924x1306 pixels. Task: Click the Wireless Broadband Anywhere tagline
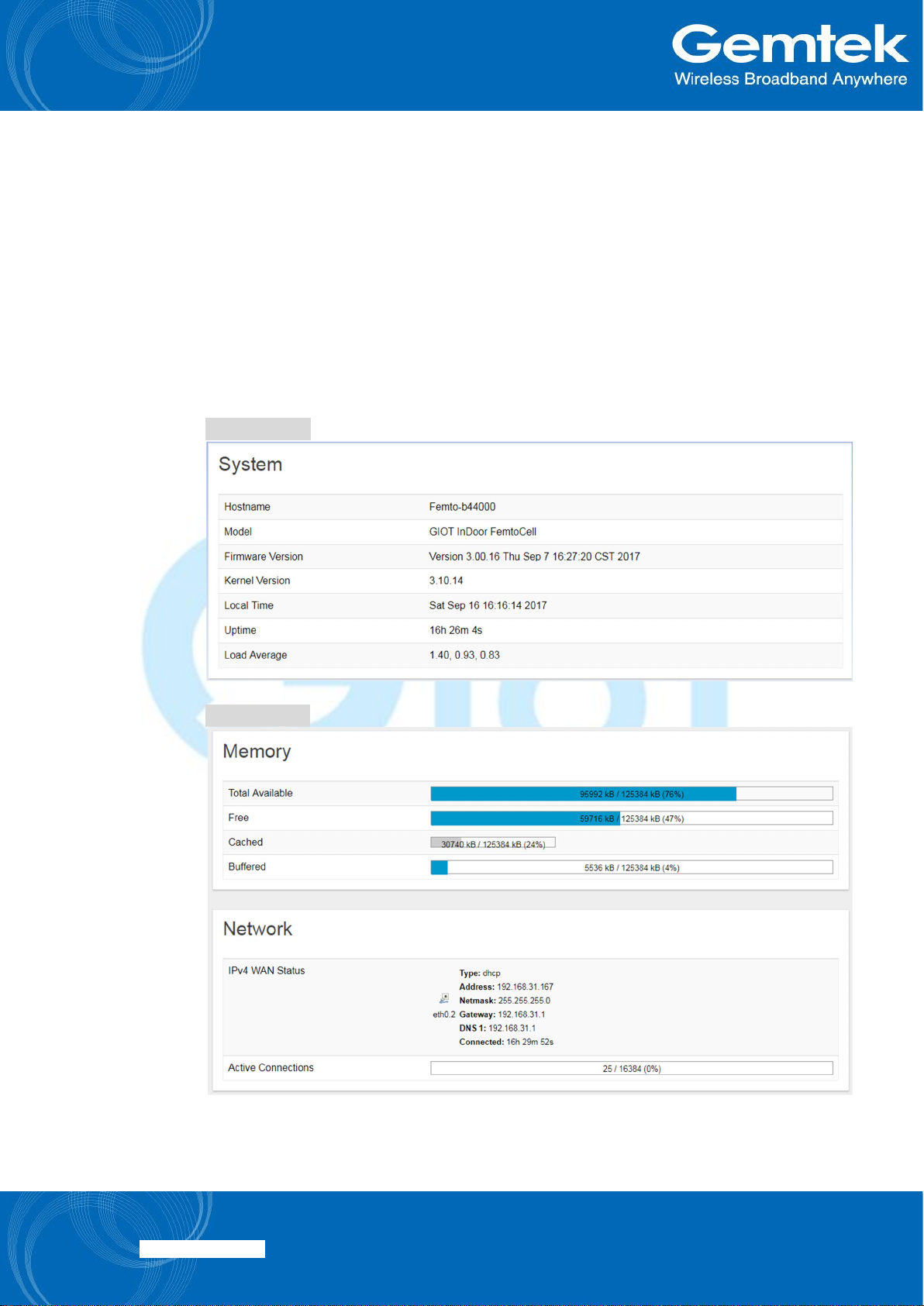pyautogui.click(x=791, y=79)
